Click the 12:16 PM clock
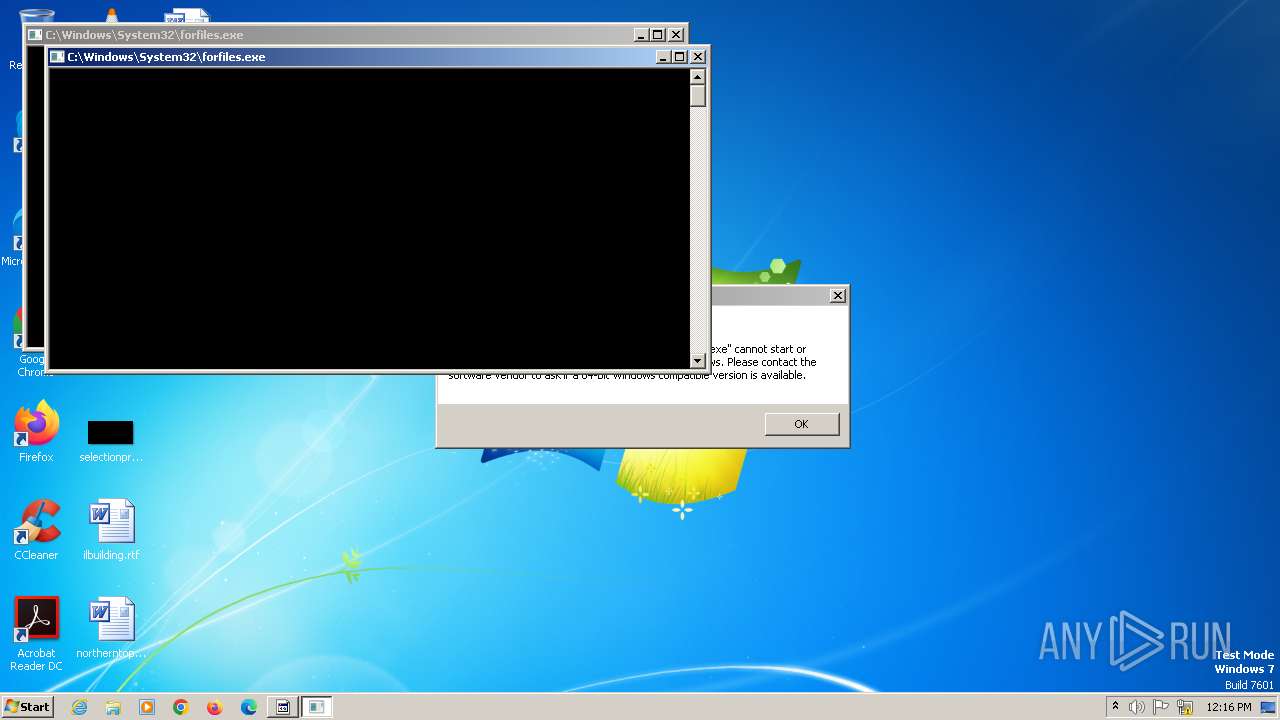The width and height of the screenshot is (1280, 720). pyautogui.click(x=1229, y=707)
